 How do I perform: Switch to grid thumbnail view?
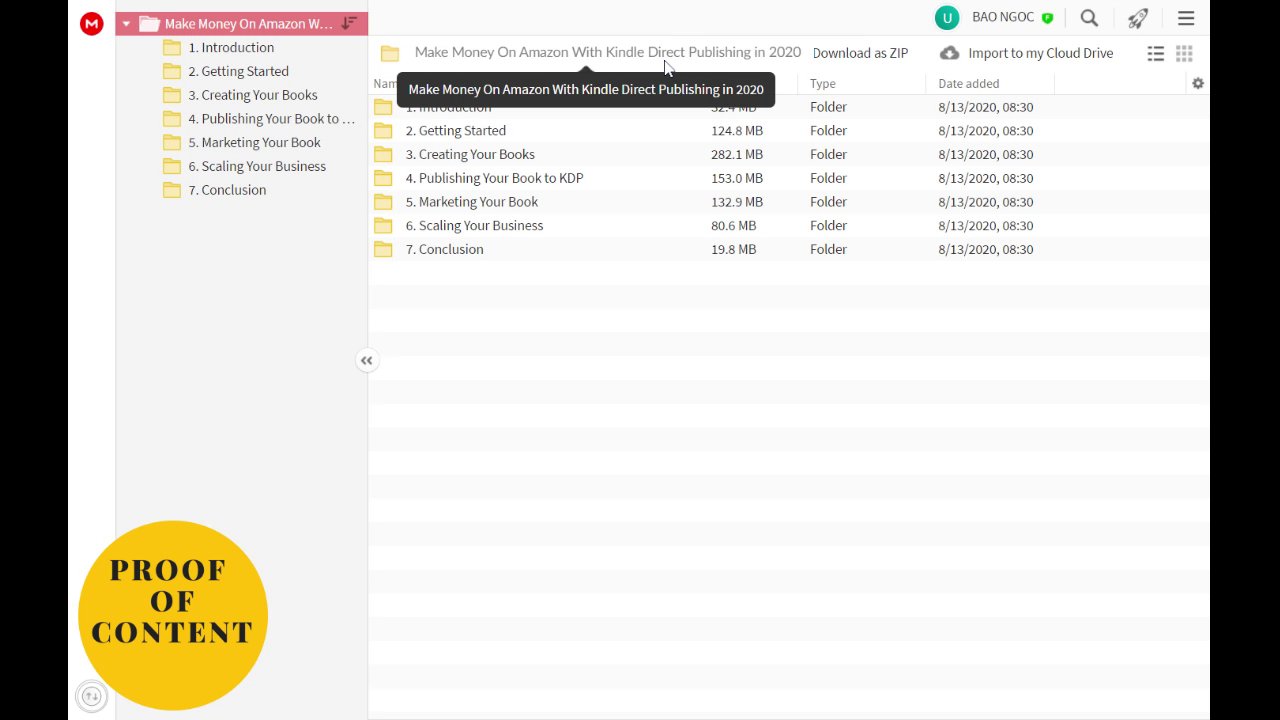(x=1184, y=54)
